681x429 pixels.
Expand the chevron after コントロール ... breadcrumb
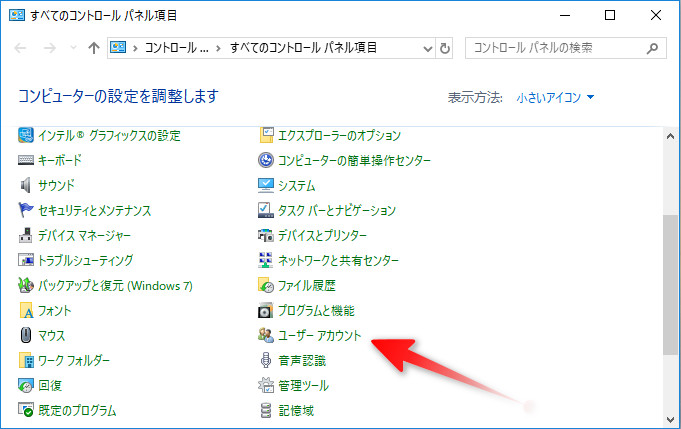(218, 48)
